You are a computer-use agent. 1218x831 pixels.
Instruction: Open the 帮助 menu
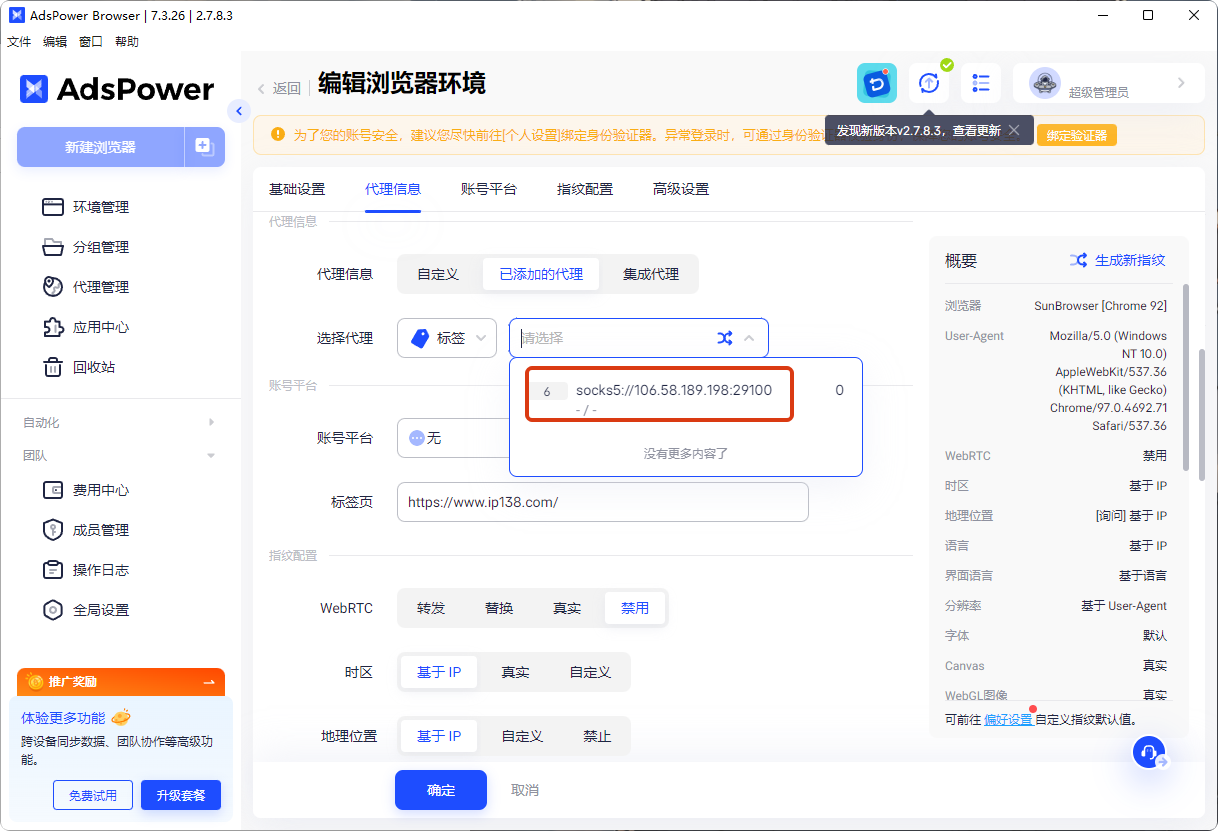click(127, 42)
